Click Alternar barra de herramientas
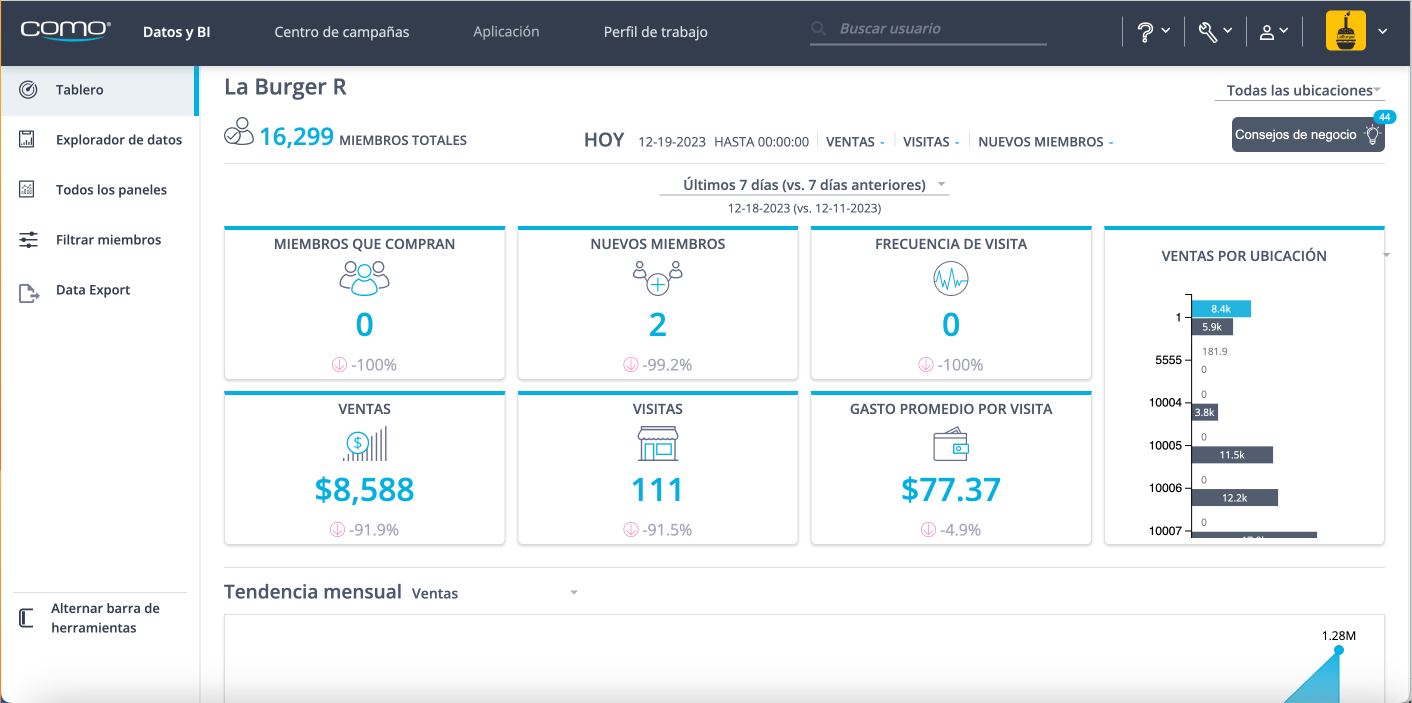Screen dimensions: 1412x703 [x=105, y=618]
